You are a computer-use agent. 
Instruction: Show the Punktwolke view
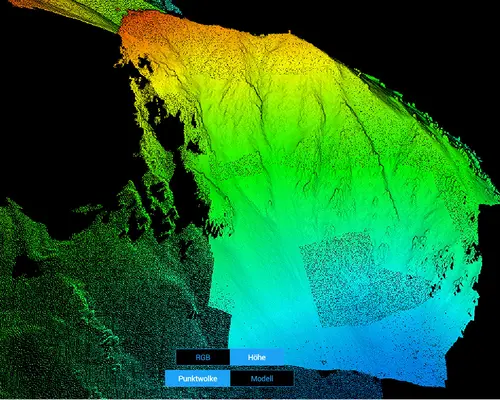(197, 379)
